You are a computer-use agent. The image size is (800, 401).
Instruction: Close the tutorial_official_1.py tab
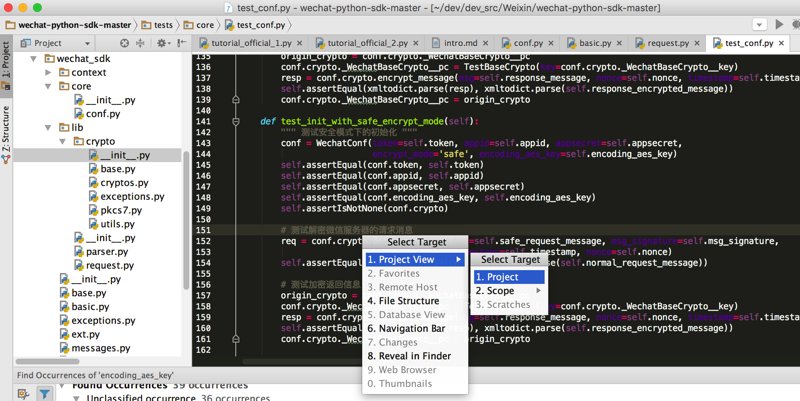point(299,43)
